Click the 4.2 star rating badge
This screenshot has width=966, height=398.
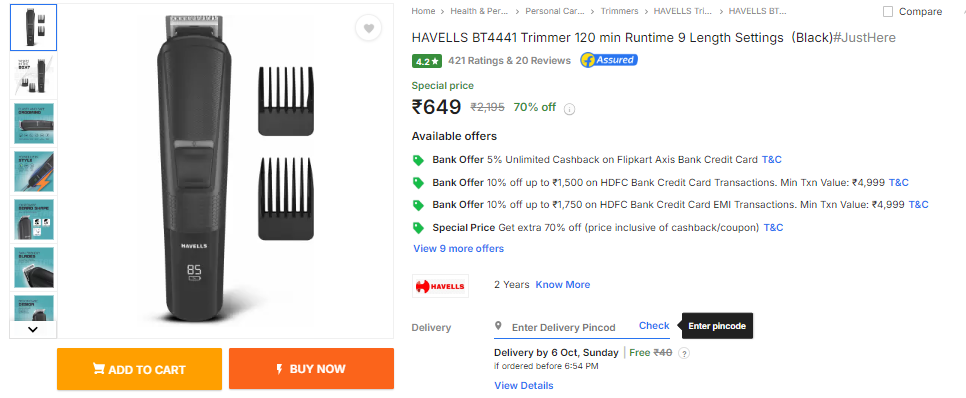[428, 61]
